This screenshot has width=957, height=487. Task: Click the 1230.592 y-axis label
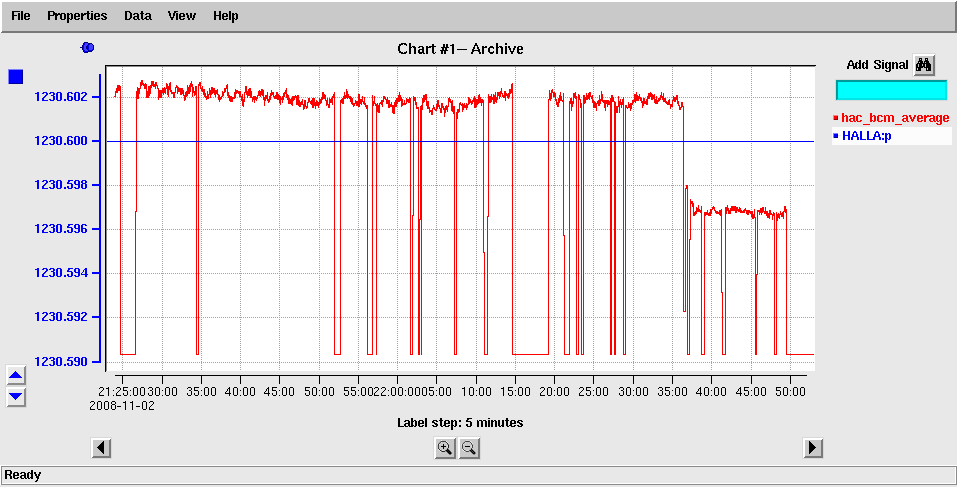click(61, 317)
